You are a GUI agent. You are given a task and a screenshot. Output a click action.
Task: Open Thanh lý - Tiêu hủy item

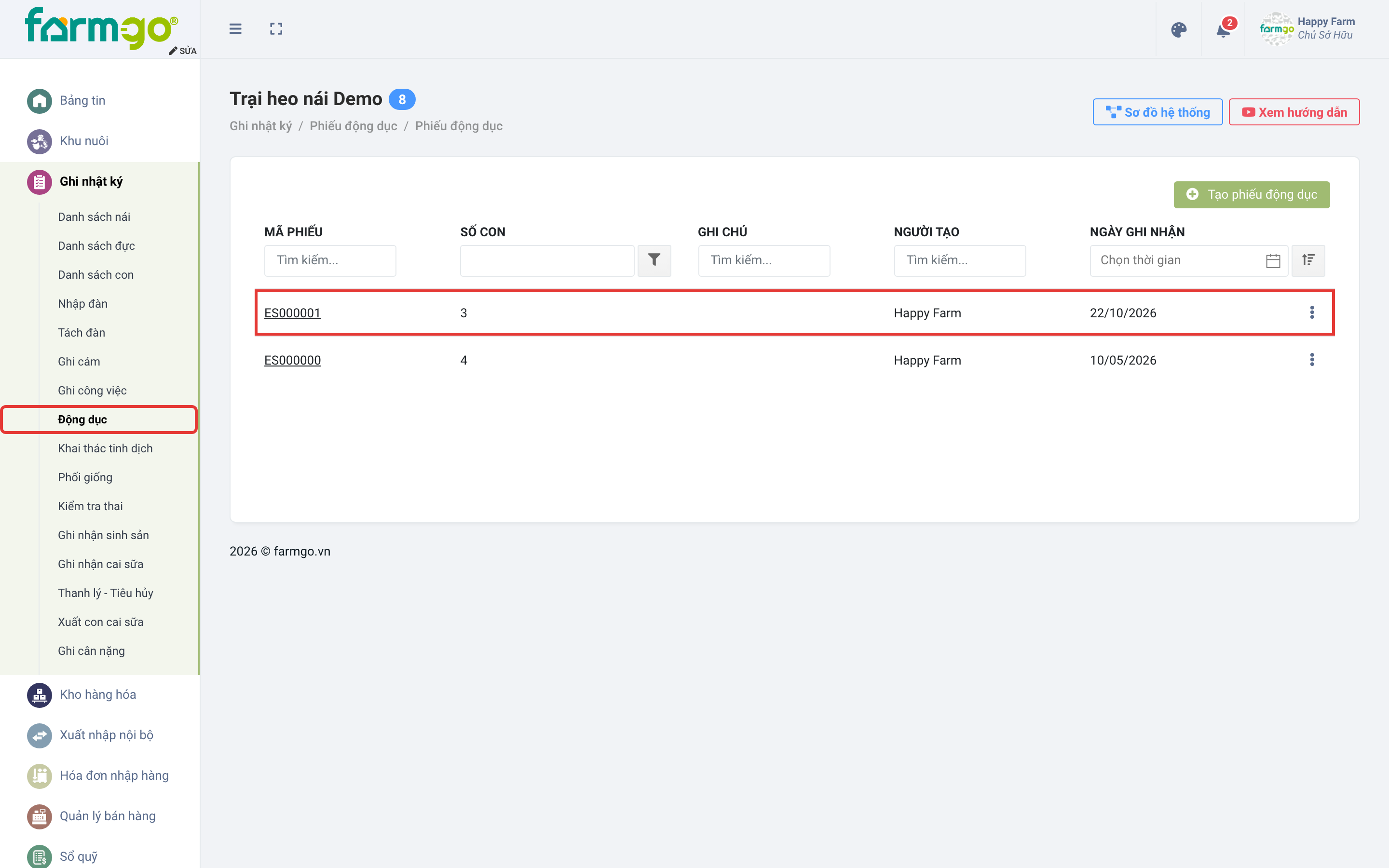[x=106, y=593]
